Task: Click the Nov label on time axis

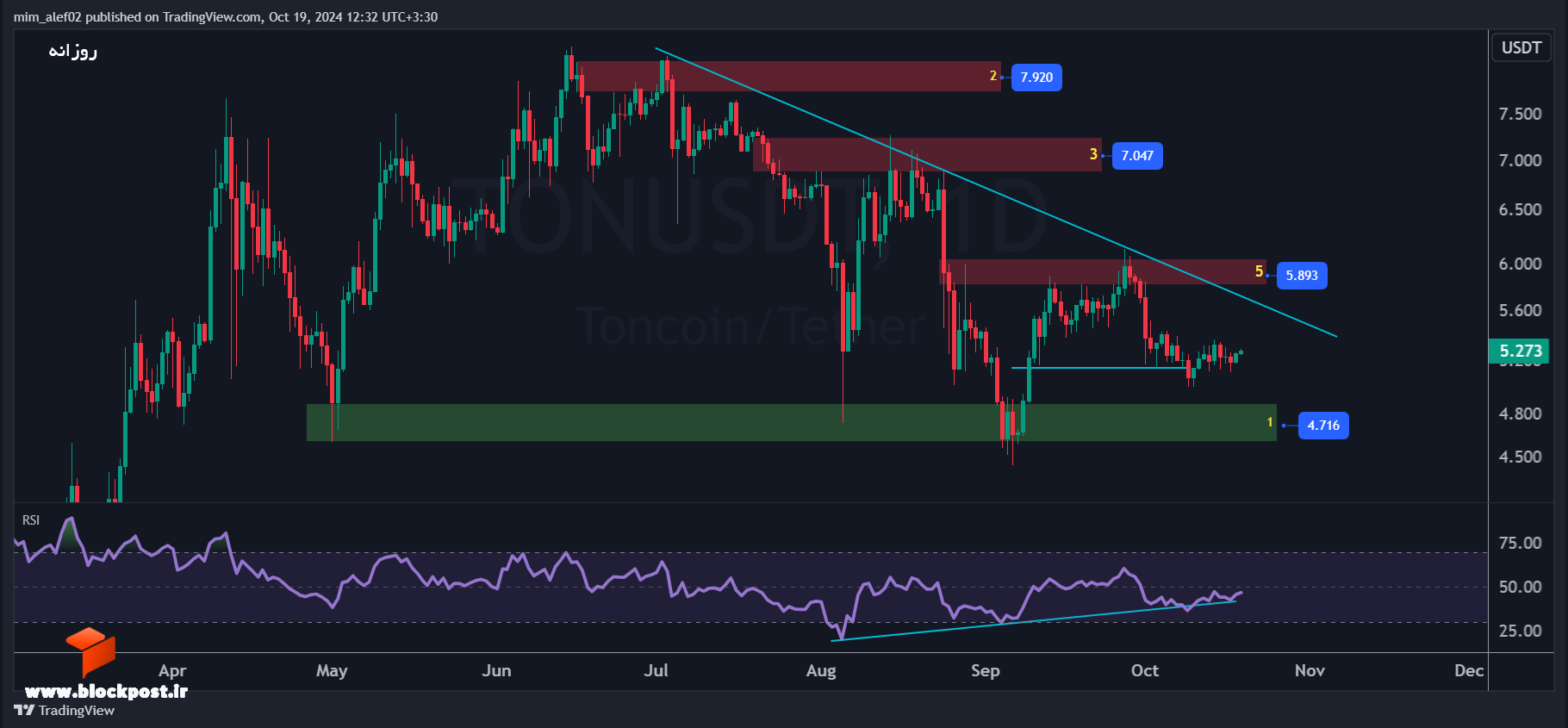Action: (x=1310, y=670)
